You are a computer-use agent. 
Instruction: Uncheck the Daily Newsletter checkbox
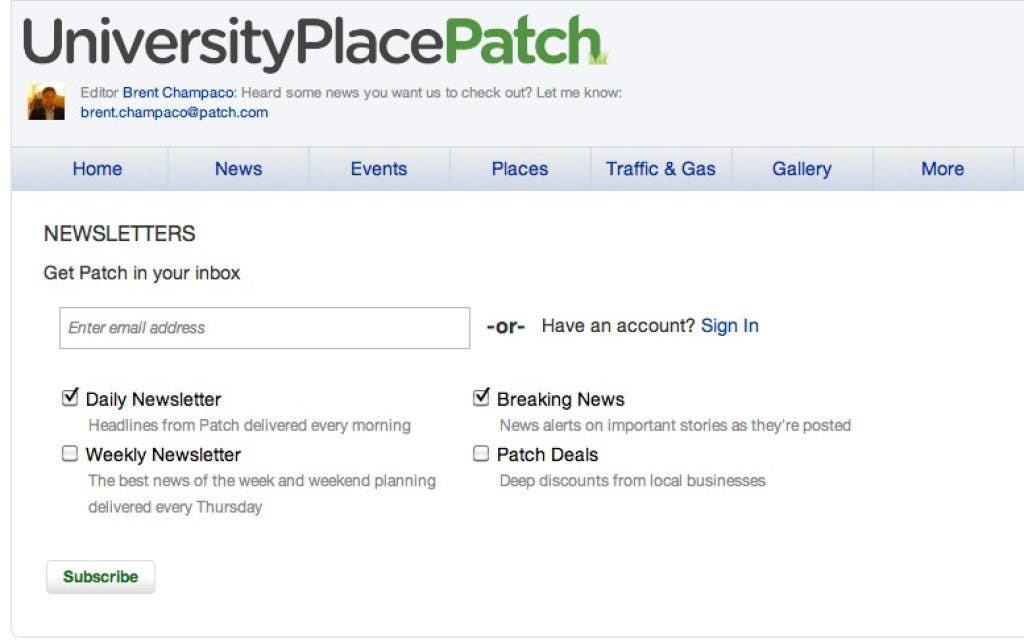coord(70,398)
